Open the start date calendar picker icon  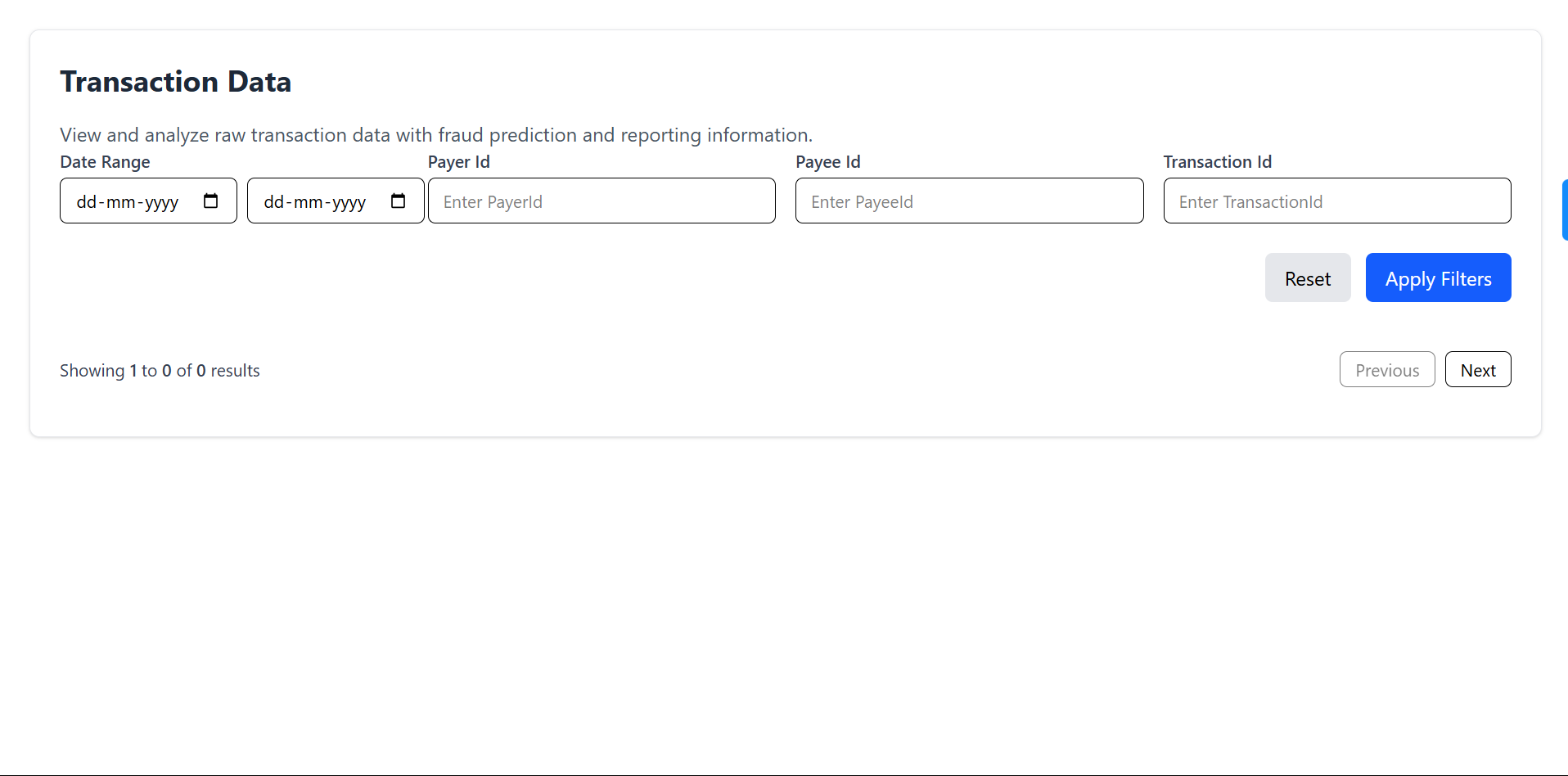(210, 201)
